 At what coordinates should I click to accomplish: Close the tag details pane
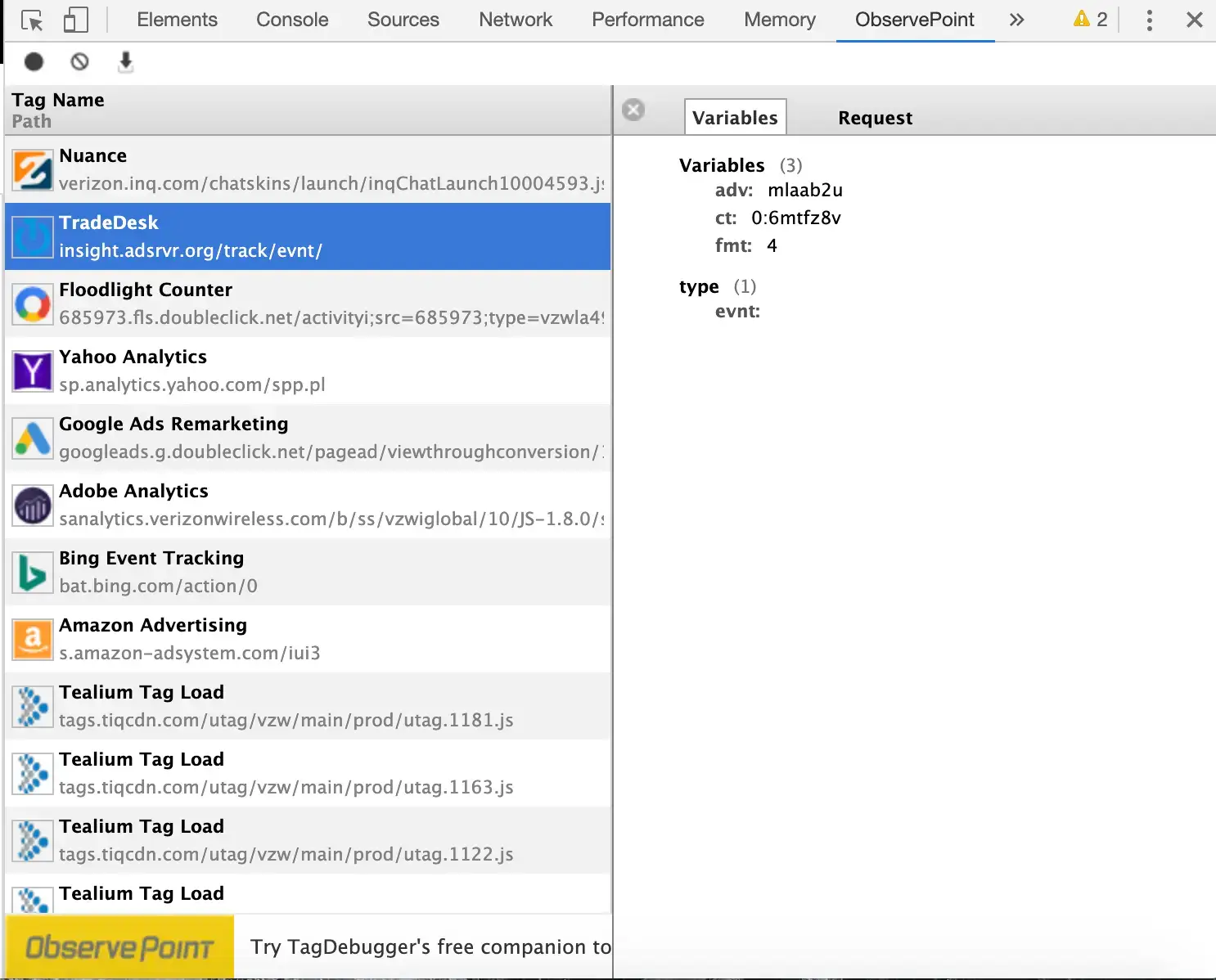pyautogui.click(x=633, y=110)
